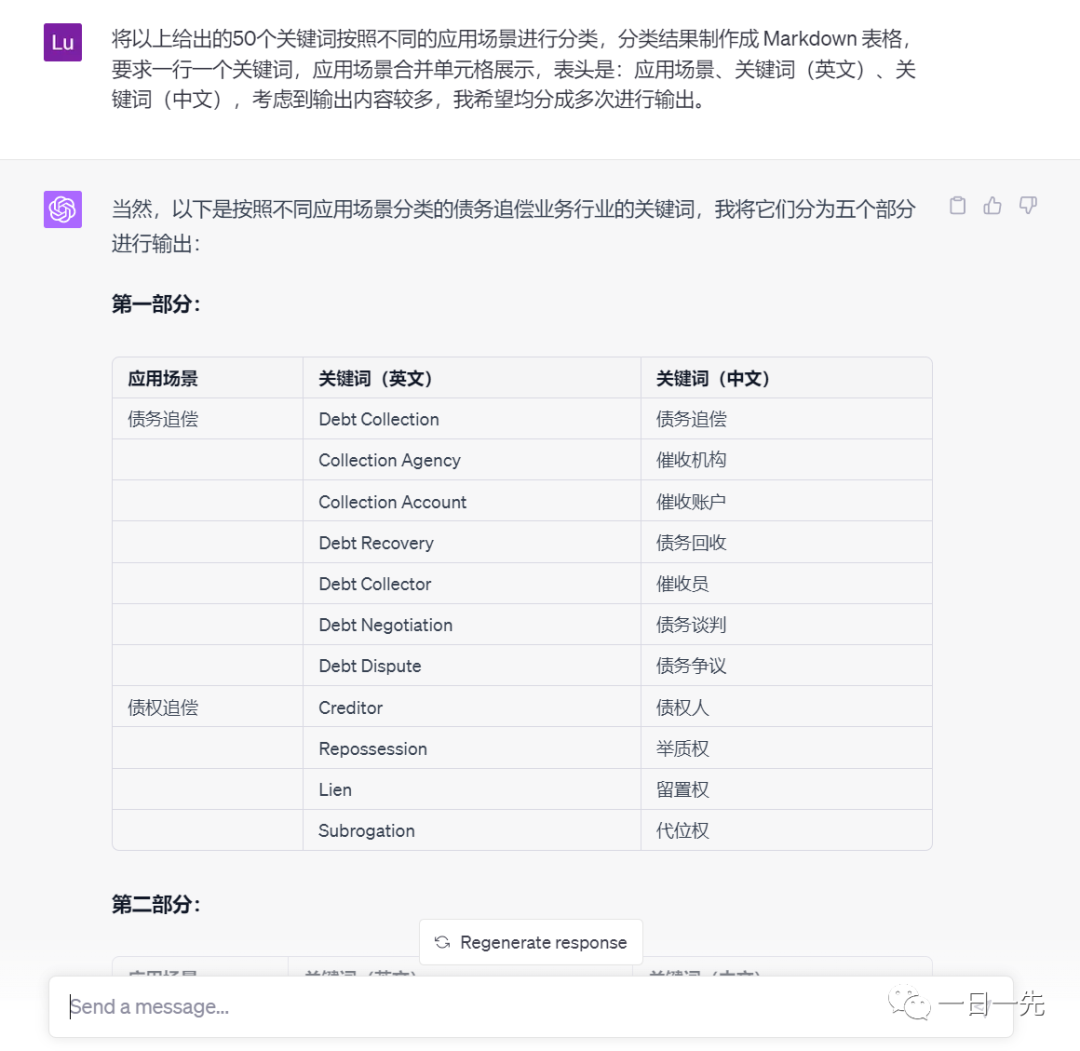Click the WeChat logo watermark
The height and width of the screenshot is (1051, 1080).
point(911,1003)
